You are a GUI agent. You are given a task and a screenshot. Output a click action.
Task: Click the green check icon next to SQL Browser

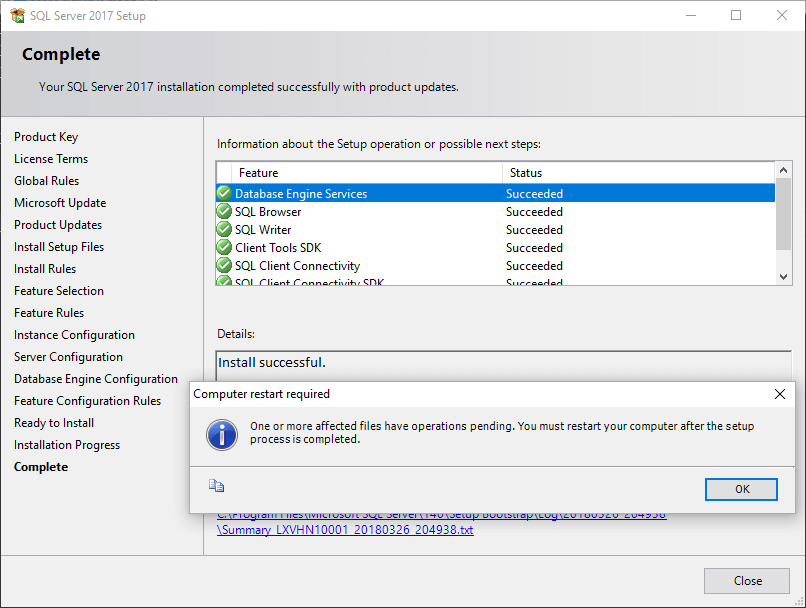pos(223,211)
